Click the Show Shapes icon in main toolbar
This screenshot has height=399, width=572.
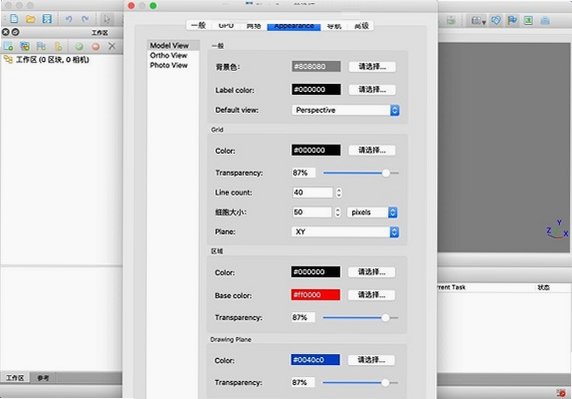496,20
